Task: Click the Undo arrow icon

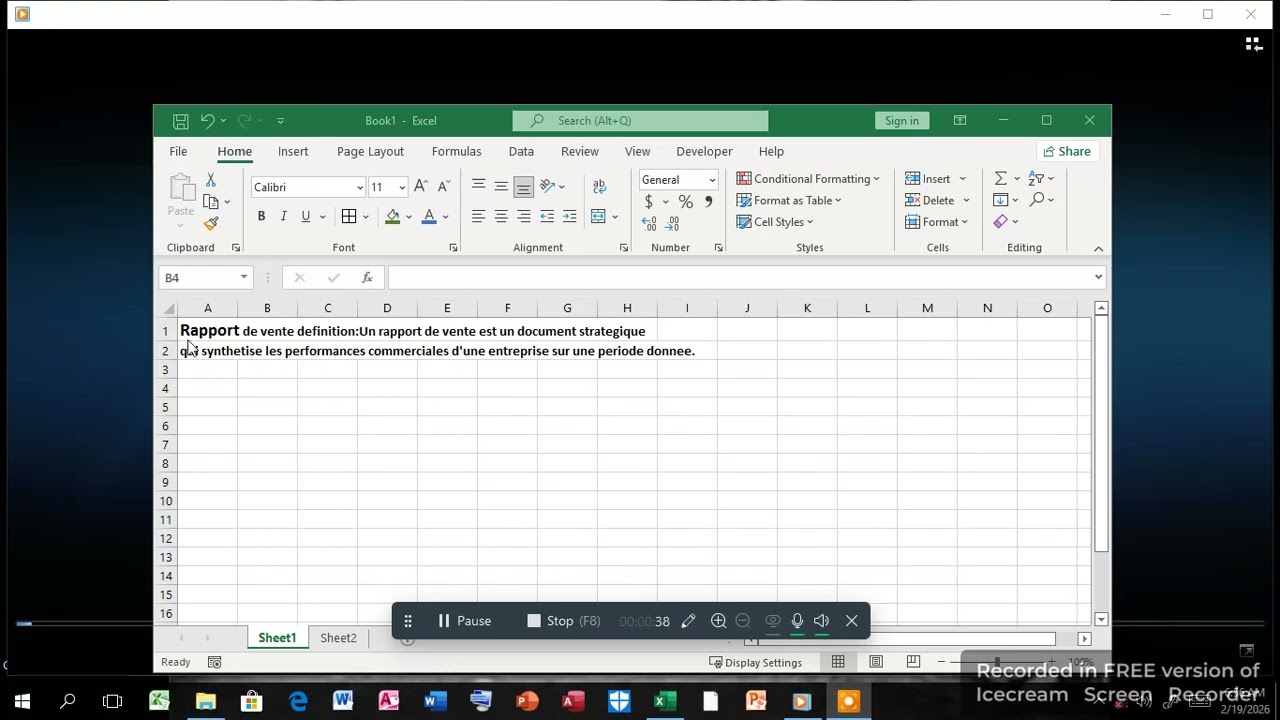Action: (207, 120)
